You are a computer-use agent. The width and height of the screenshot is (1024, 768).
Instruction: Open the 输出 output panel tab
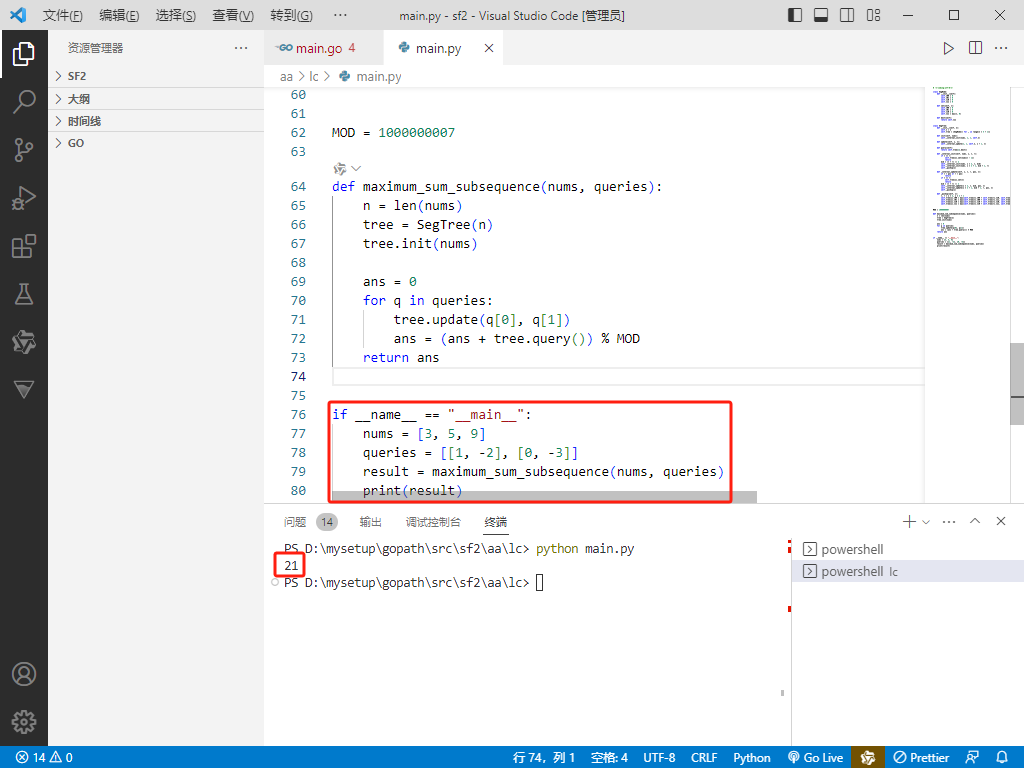coord(370,521)
